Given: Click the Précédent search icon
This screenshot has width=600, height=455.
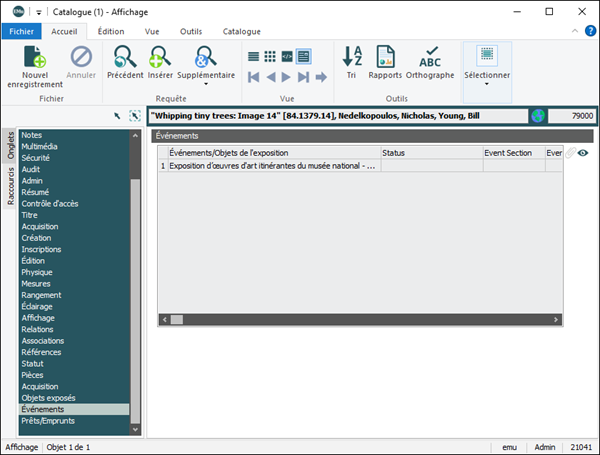Looking at the screenshot, I should point(125,57).
